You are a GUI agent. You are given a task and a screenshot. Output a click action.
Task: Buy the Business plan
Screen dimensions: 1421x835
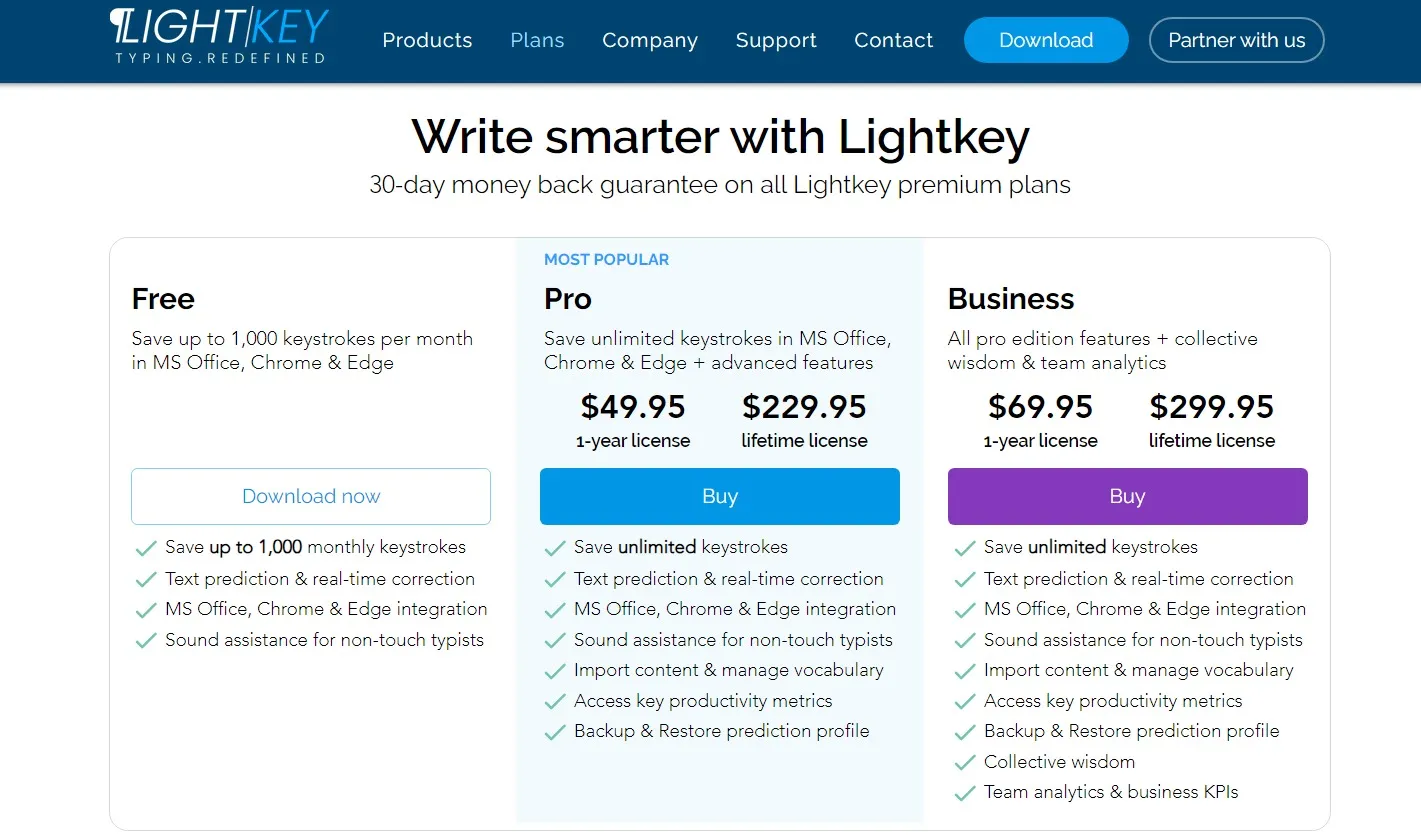tap(1127, 496)
